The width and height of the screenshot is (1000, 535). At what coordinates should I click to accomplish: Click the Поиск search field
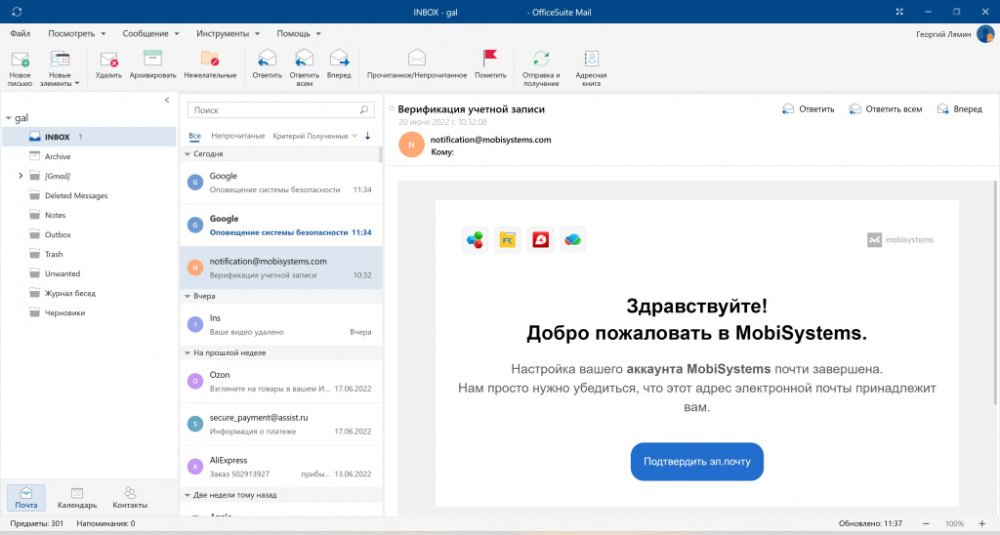(x=274, y=110)
